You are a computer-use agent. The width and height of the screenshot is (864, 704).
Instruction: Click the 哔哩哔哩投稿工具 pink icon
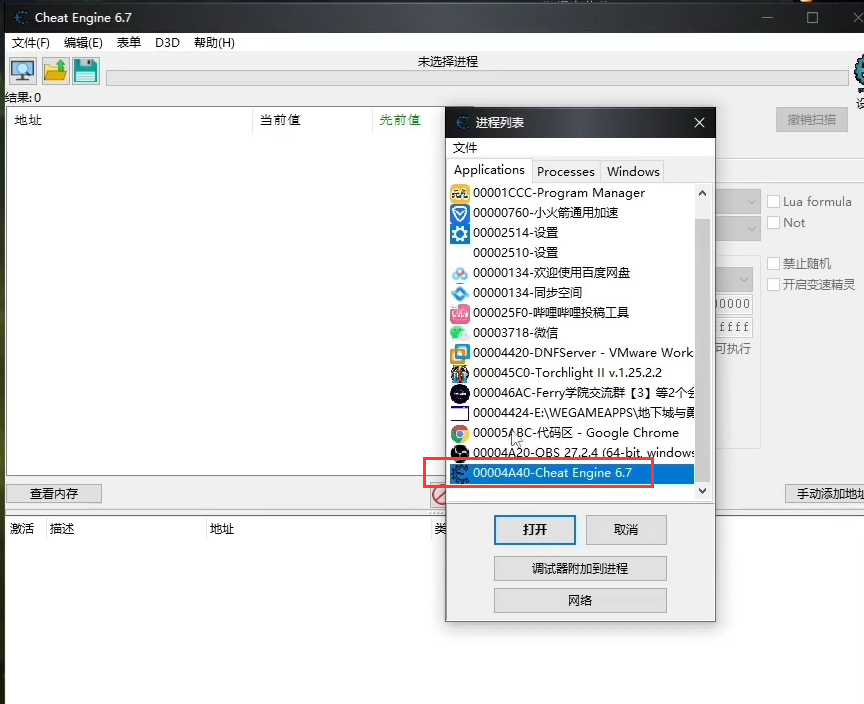point(460,313)
